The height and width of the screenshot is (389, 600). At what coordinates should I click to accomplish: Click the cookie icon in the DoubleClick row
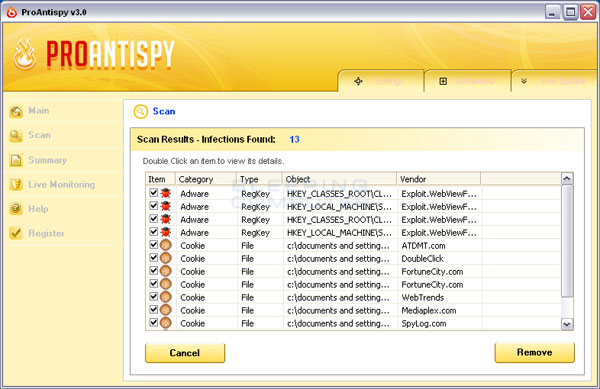(x=166, y=258)
